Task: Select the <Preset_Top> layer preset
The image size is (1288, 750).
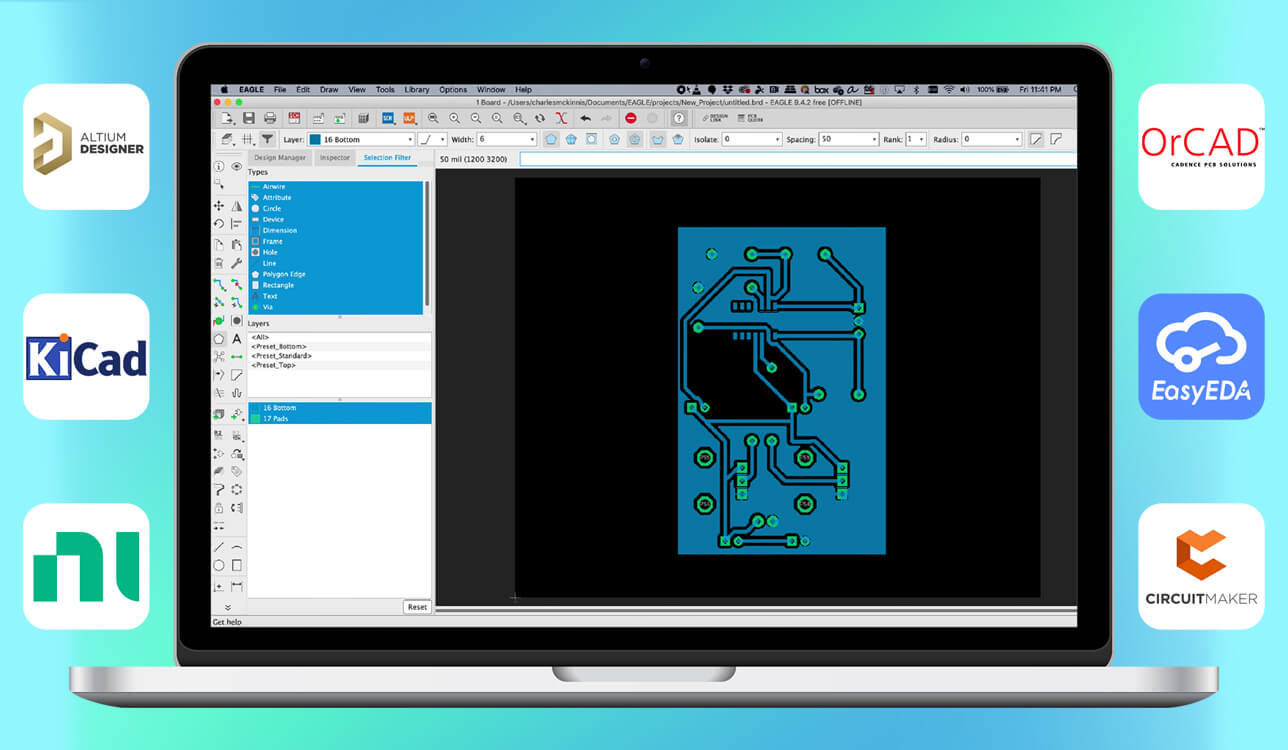Action: click(339, 365)
